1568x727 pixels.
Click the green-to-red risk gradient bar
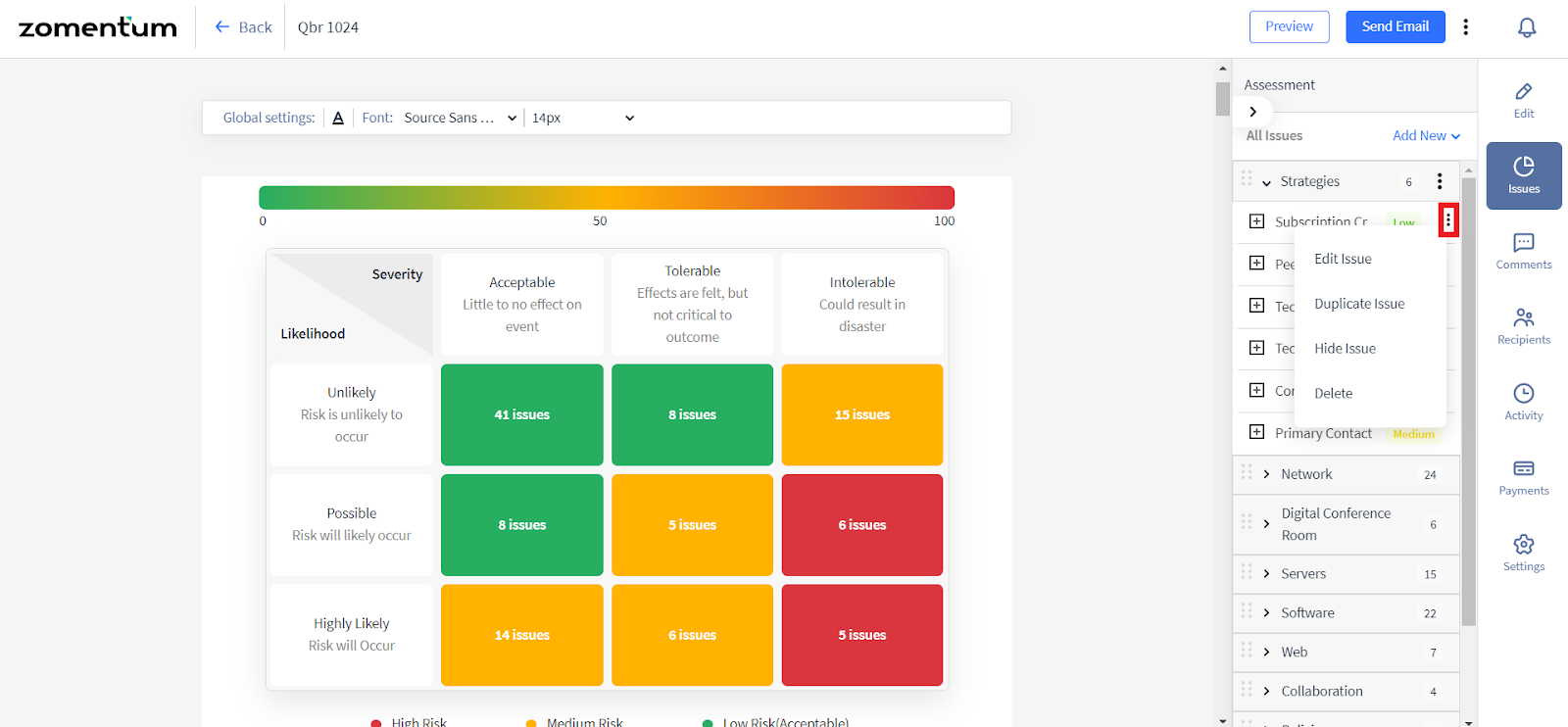click(607, 198)
